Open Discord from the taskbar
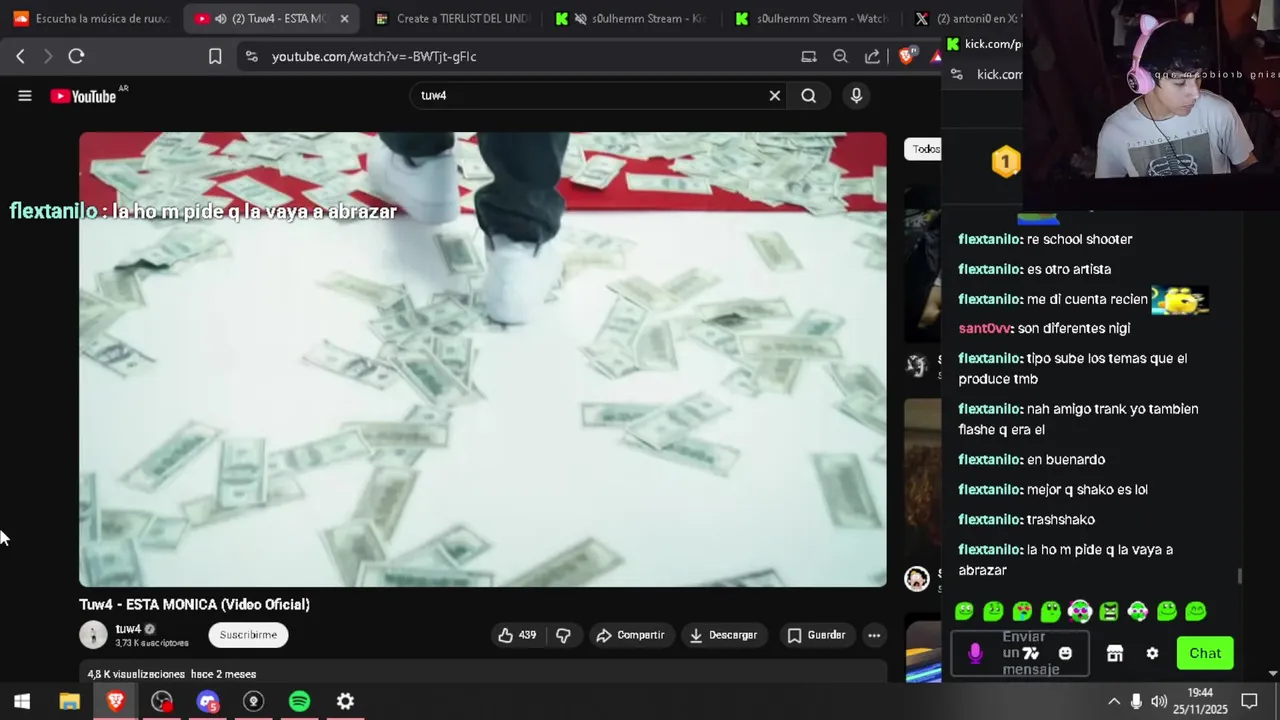This screenshot has width=1280, height=720. point(207,702)
